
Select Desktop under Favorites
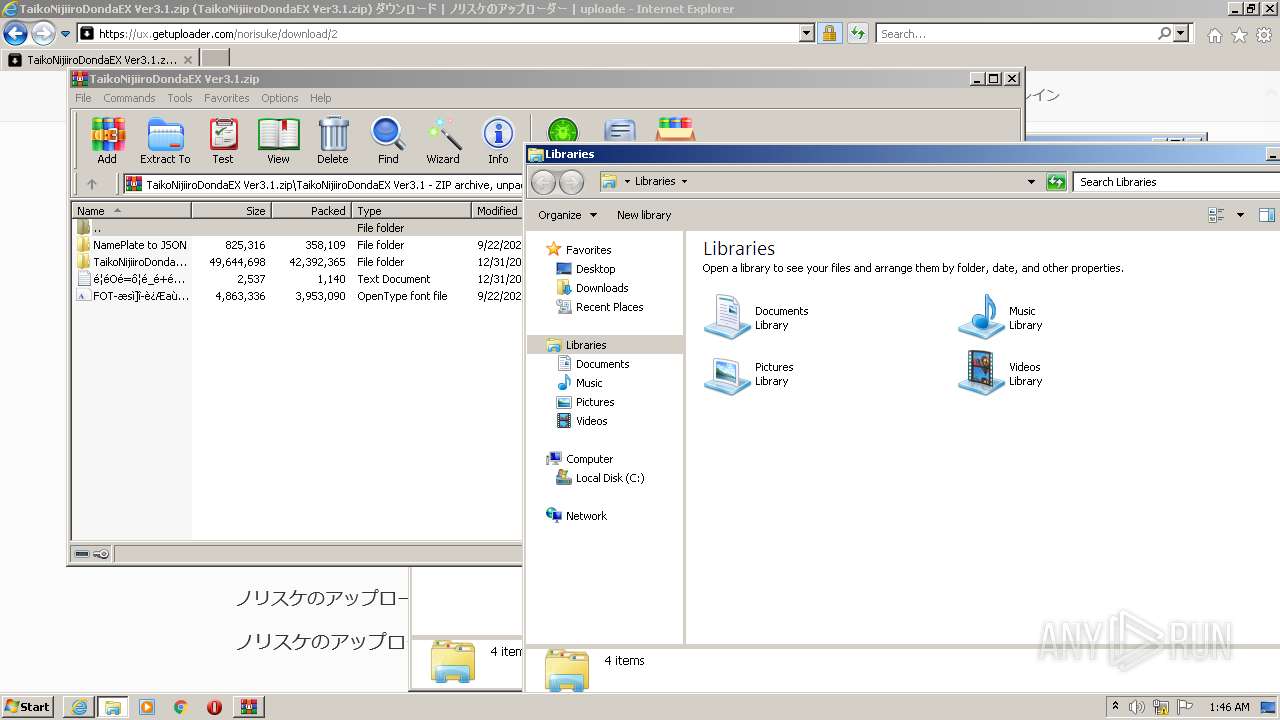pyautogui.click(x=595, y=269)
